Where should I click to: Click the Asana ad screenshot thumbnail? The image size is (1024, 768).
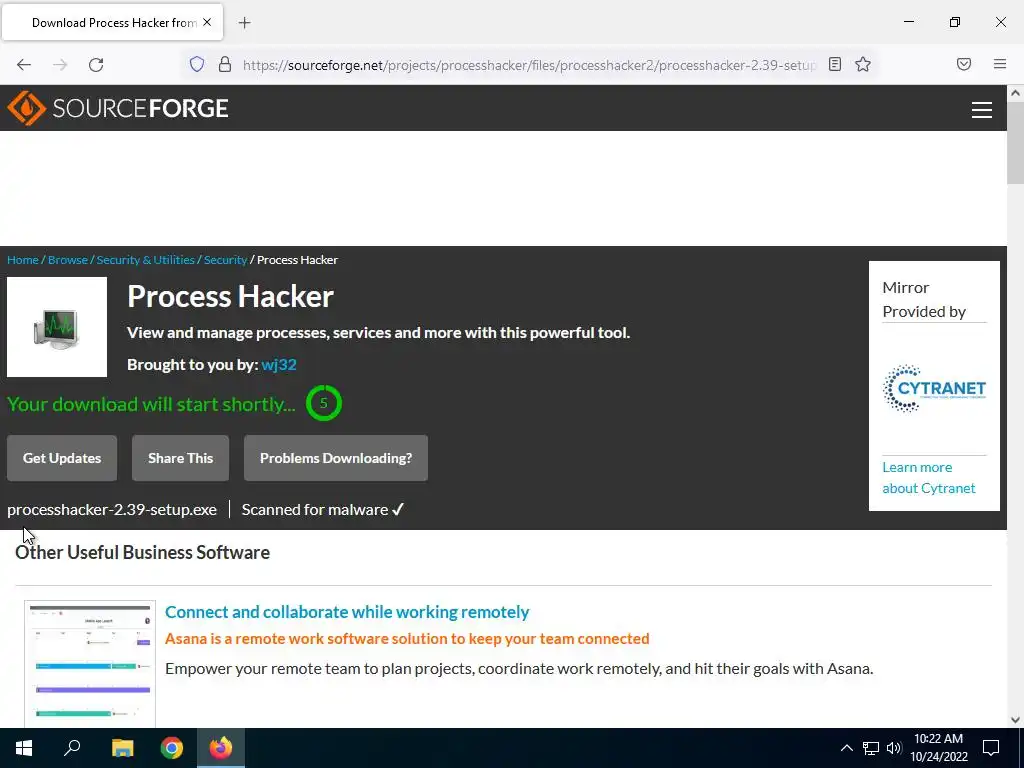[x=90, y=664]
